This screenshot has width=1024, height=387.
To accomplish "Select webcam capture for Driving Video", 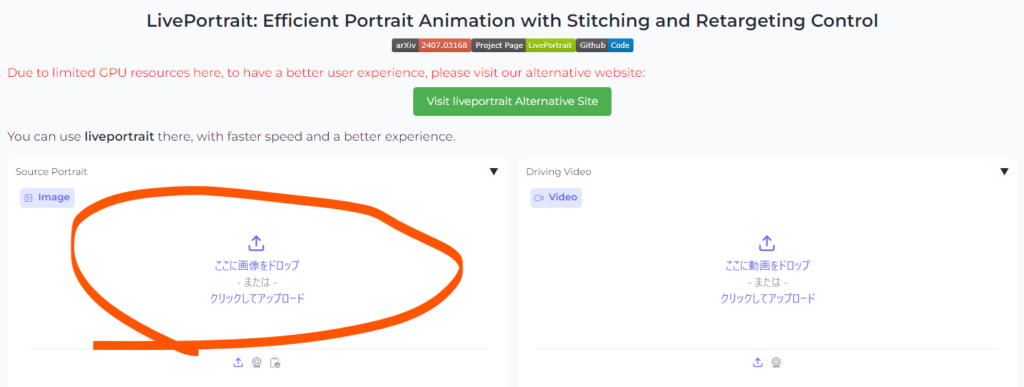I will click(x=776, y=362).
